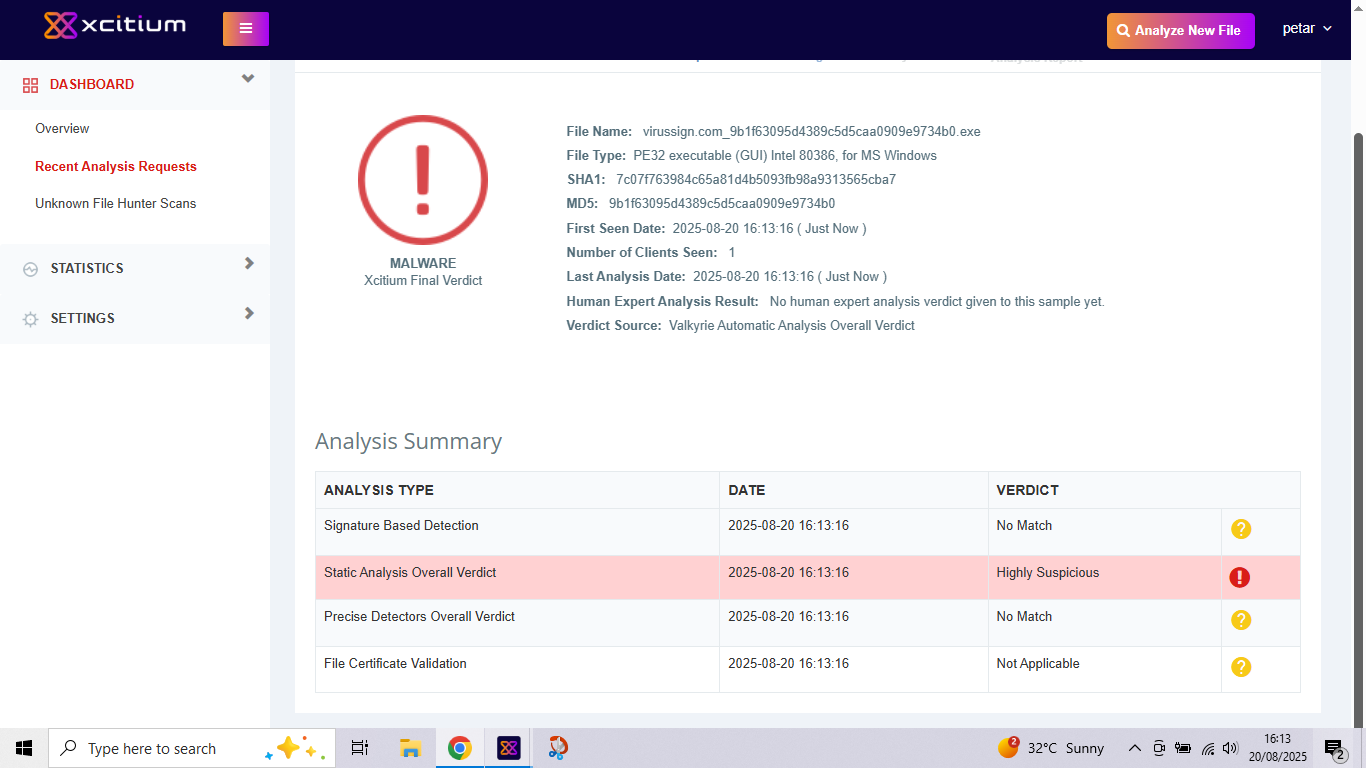Select Static Analysis Overall Verdict row label
The image size is (1366, 768).
pos(410,572)
